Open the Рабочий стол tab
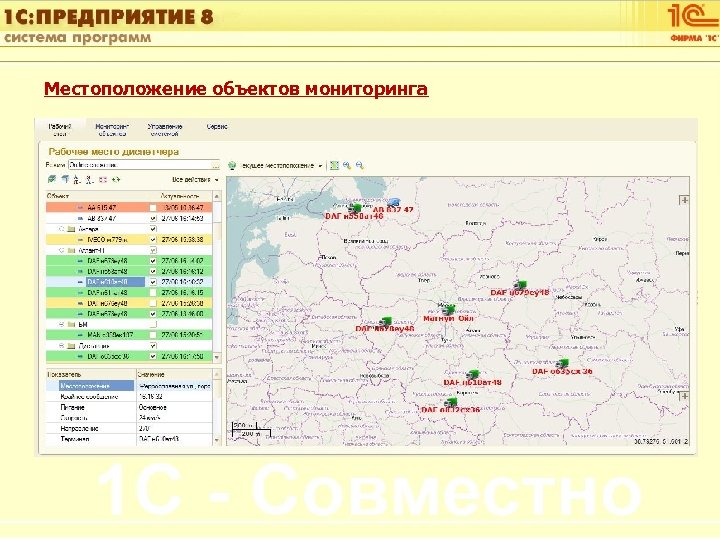This screenshot has width=720, height=540. 60,130
